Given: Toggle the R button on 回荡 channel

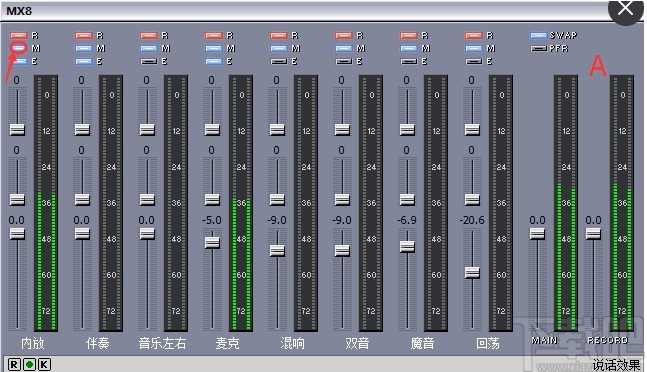Looking at the screenshot, I should click(474, 35).
